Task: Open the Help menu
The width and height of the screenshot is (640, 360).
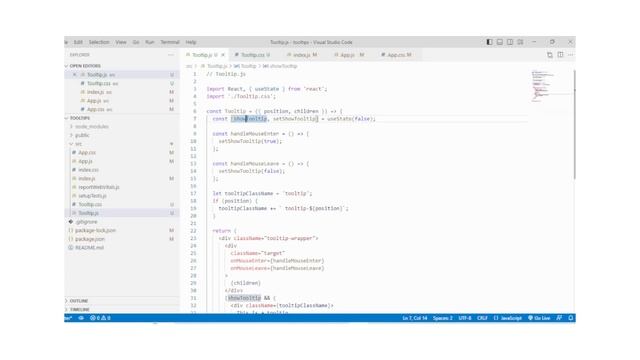Action: (191, 42)
